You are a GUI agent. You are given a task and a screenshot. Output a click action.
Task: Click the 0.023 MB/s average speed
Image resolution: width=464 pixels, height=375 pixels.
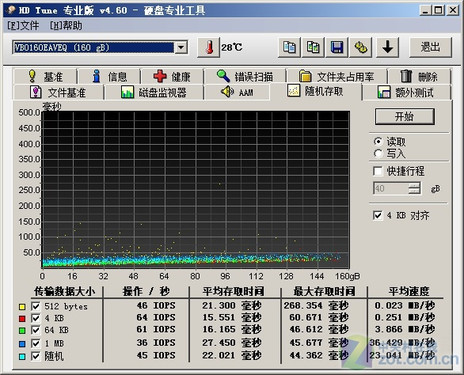tap(405, 305)
